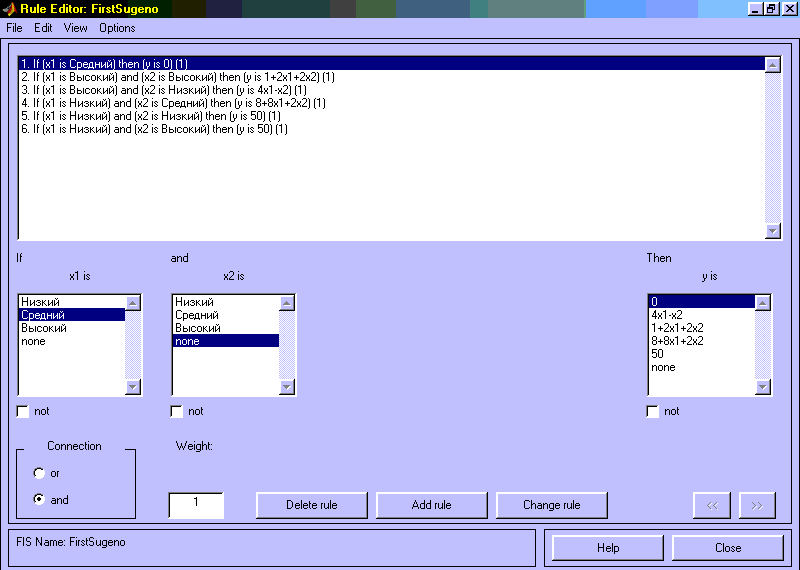Click the Add rule button

[x=431, y=505]
